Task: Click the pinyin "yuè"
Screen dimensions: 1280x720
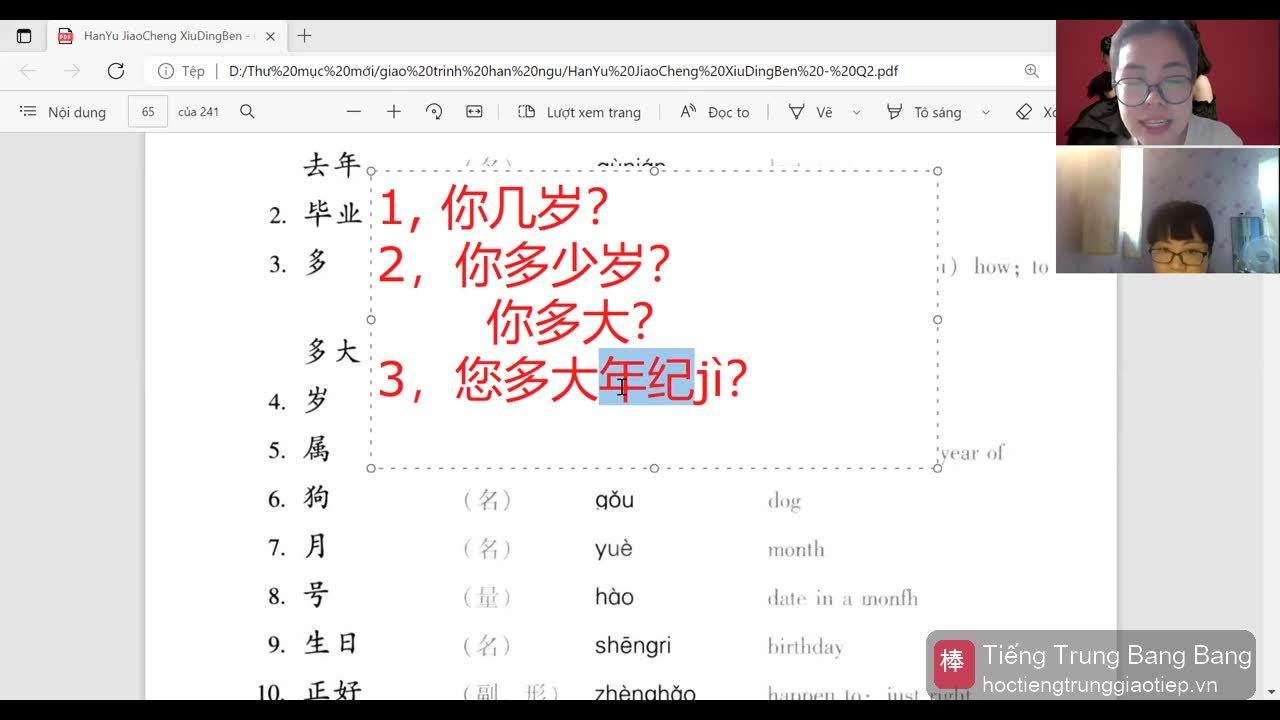Action: coord(613,549)
